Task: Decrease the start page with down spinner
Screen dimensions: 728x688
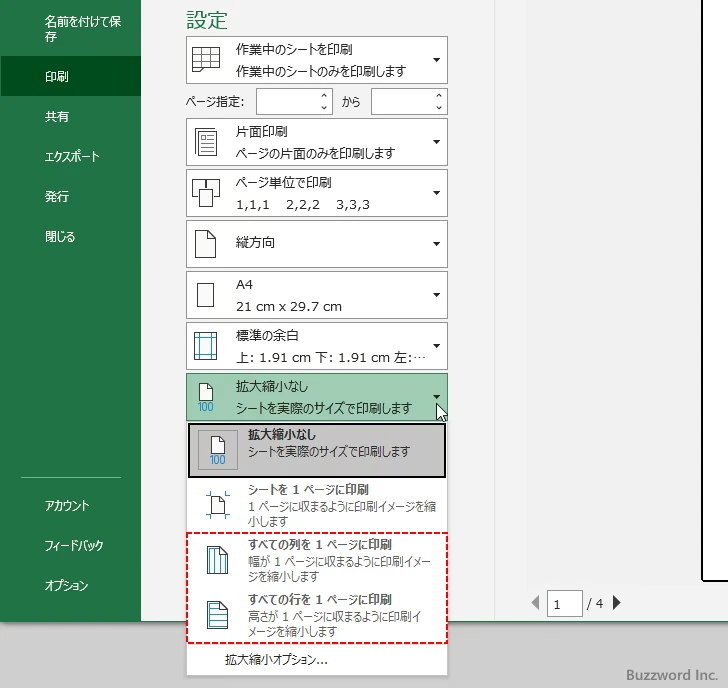Action: point(324,107)
